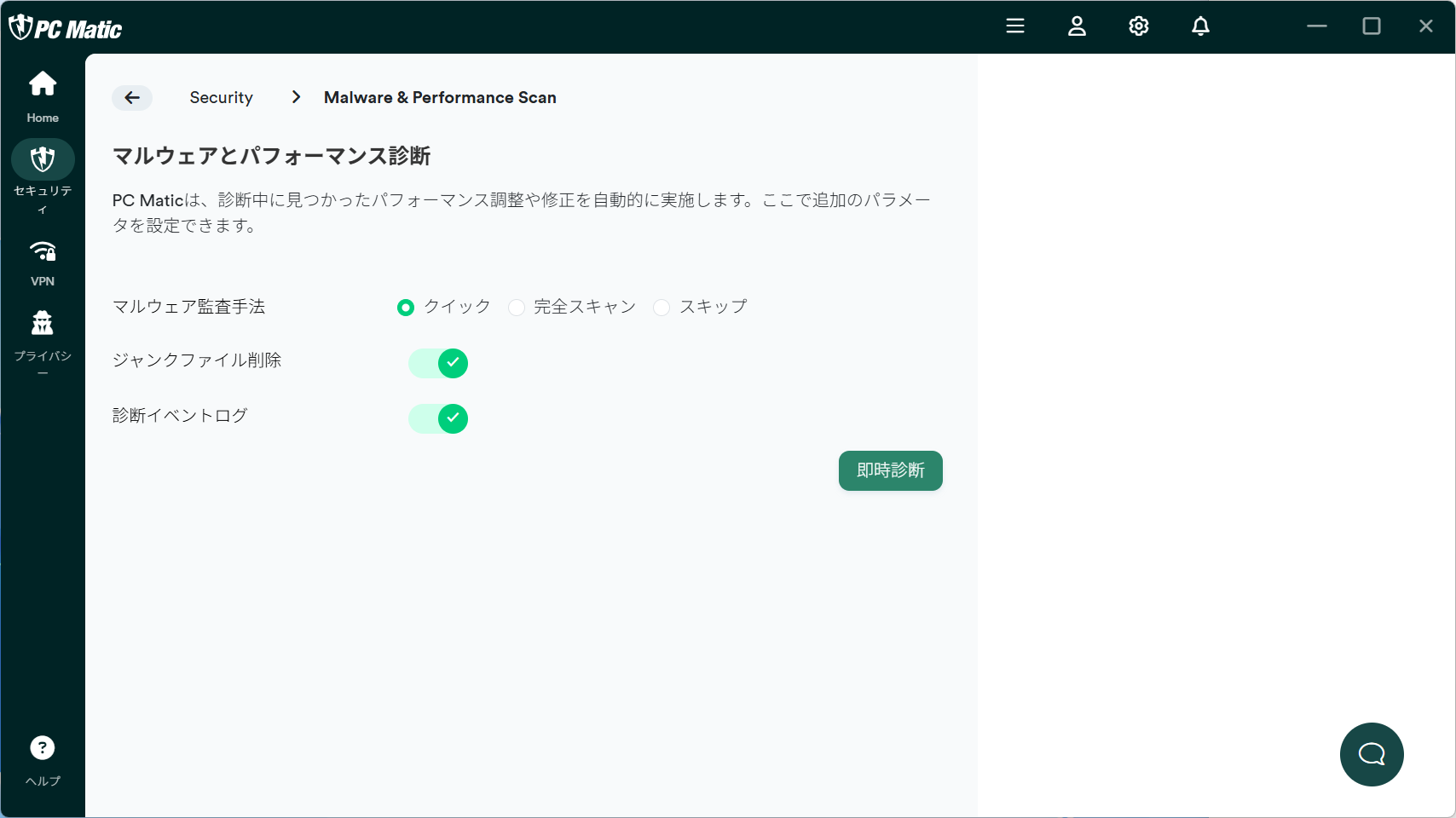Screen dimensions: 1456x818
Task: Click the ジャンクファイル削除 label
Action: [x=197, y=360]
